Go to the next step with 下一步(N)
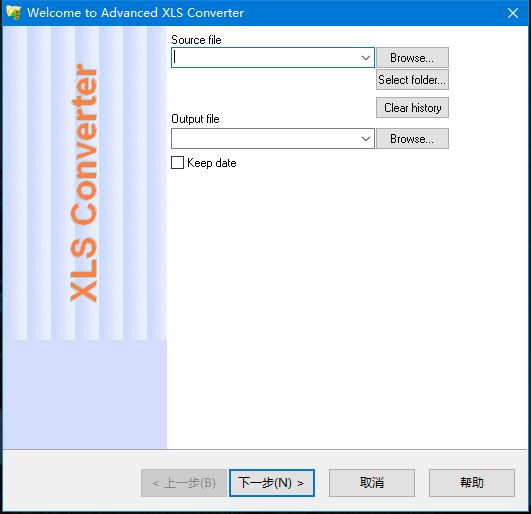This screenshot has height=514, width=531. [272, 483]
